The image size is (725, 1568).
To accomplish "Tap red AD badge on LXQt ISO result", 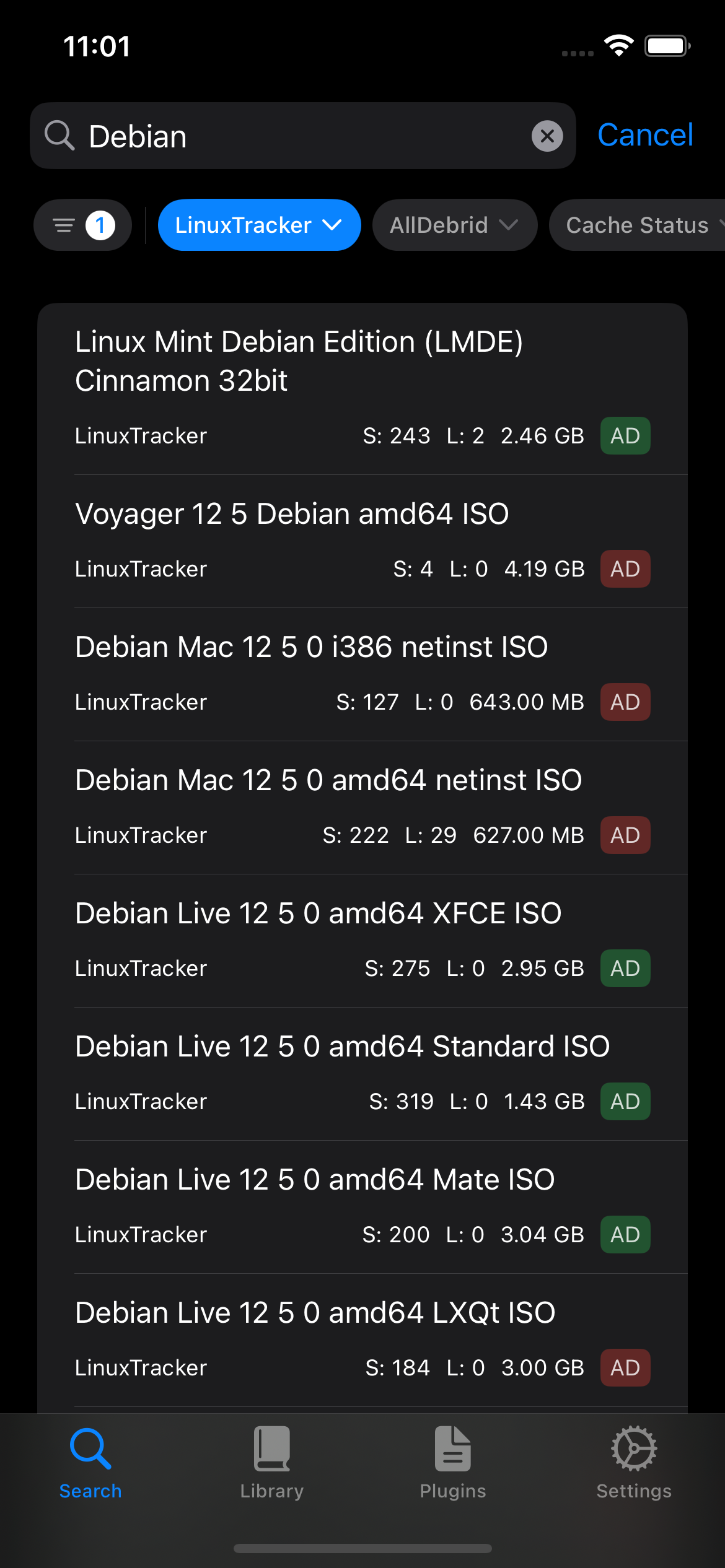I will (x=625, y=1368).
